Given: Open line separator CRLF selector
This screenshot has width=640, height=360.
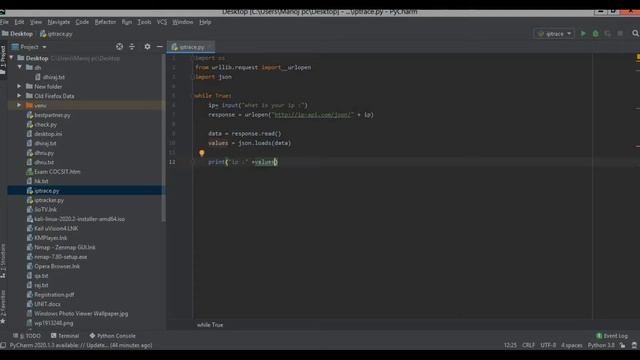Looking at the screenshot, I should (x=528, y=345).
